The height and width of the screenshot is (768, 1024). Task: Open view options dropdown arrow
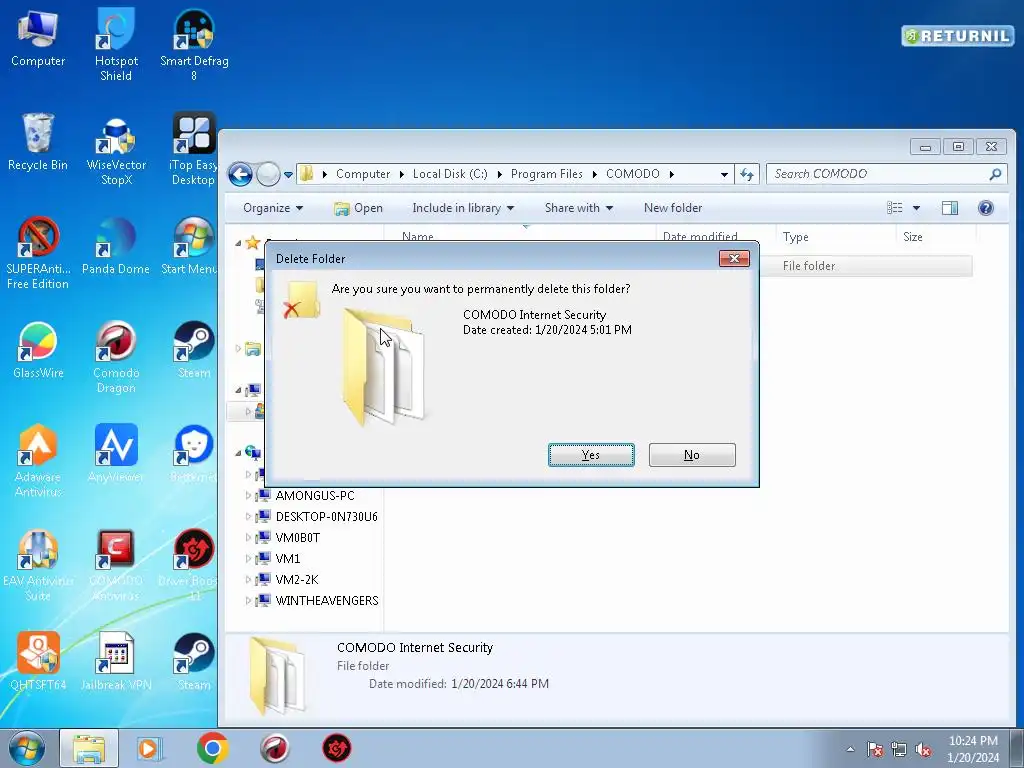[916, 208]
